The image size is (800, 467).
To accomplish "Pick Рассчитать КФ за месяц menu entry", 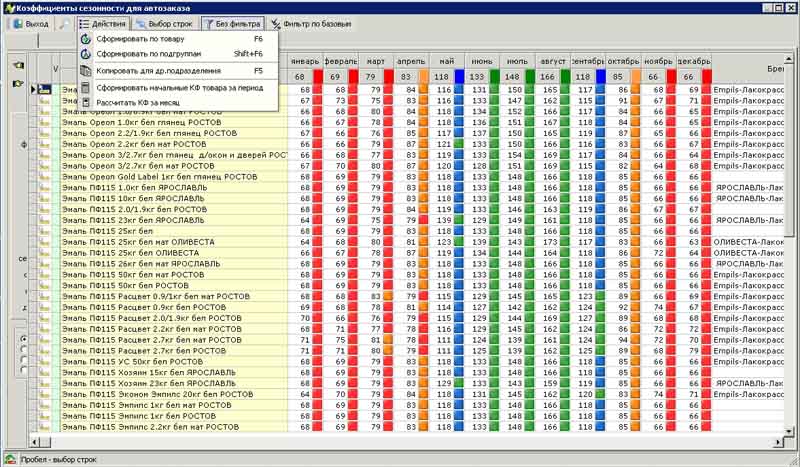I will point(179,103).
